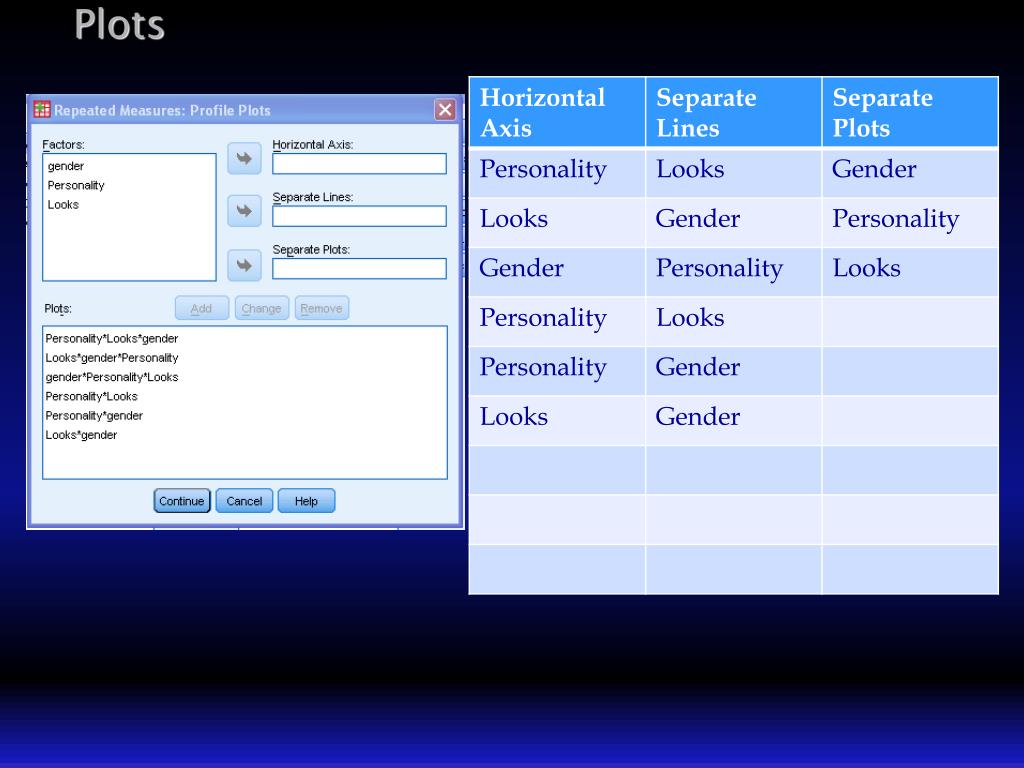
Task: Click the arrow button beside Separate Lines
Action: [244, 211]
